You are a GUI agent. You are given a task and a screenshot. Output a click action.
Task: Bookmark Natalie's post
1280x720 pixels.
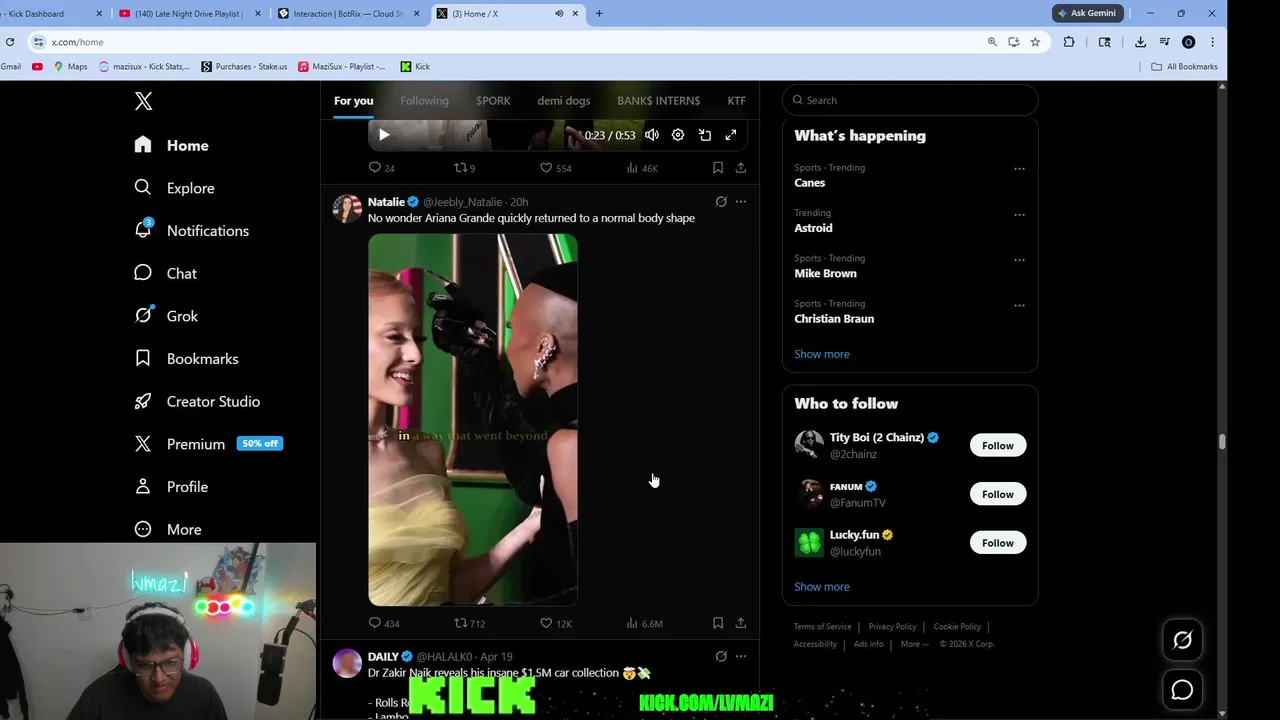(718, 623)
